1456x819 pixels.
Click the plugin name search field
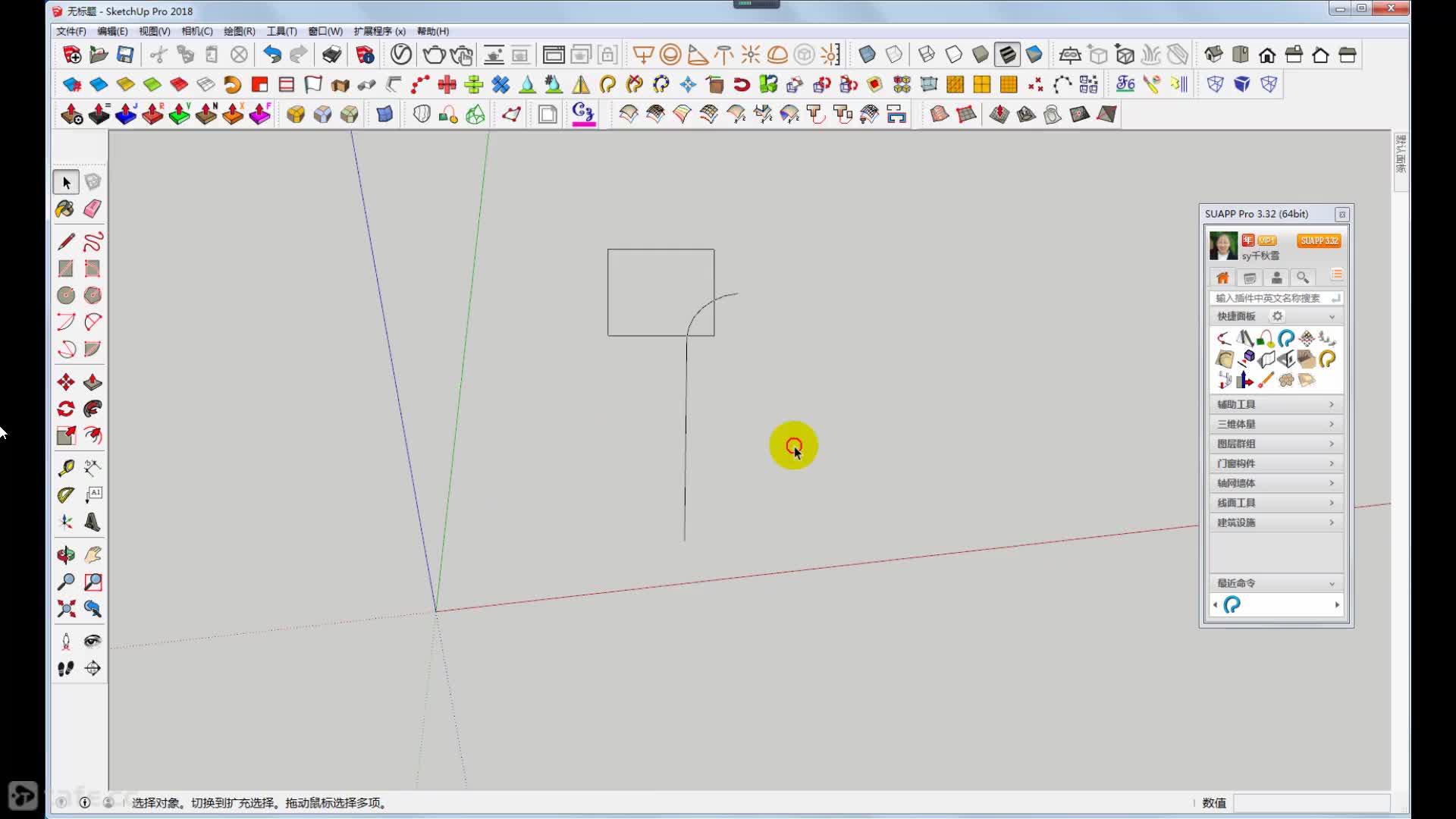[1276, 298]
